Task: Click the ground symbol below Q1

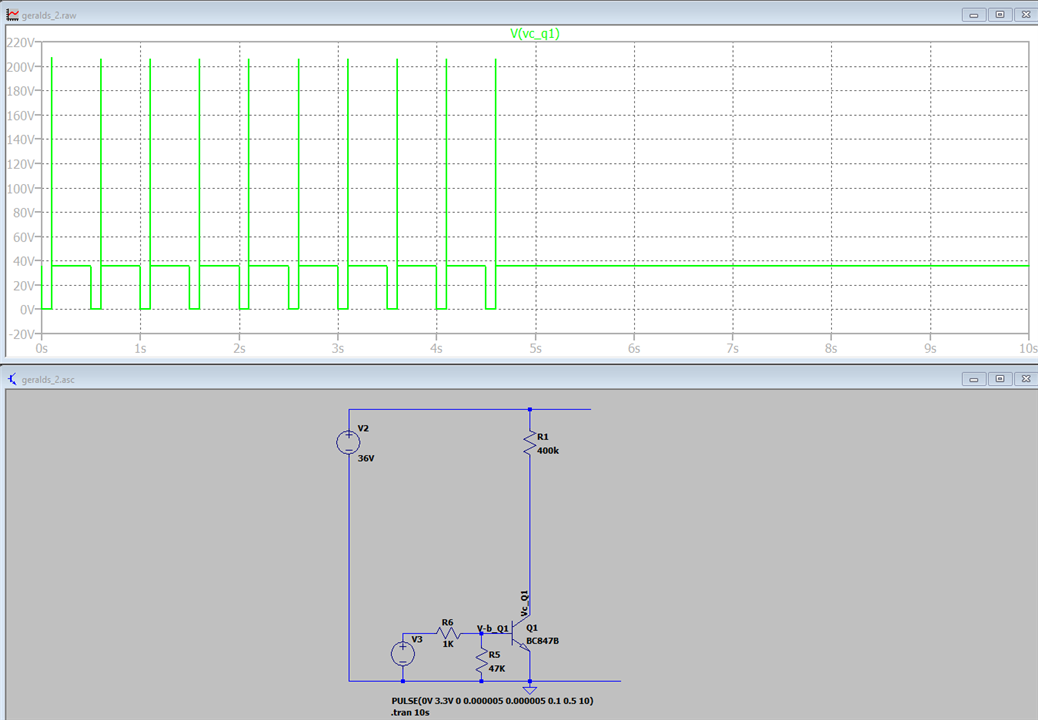Action: tap(529, 689)
